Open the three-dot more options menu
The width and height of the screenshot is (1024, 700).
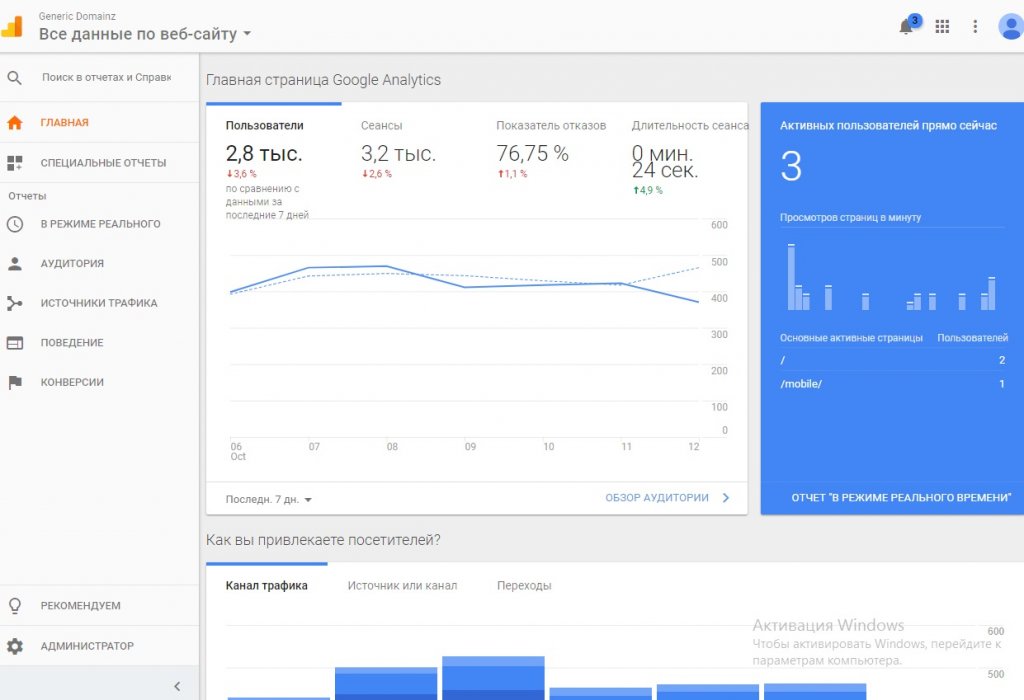point(975,27)
